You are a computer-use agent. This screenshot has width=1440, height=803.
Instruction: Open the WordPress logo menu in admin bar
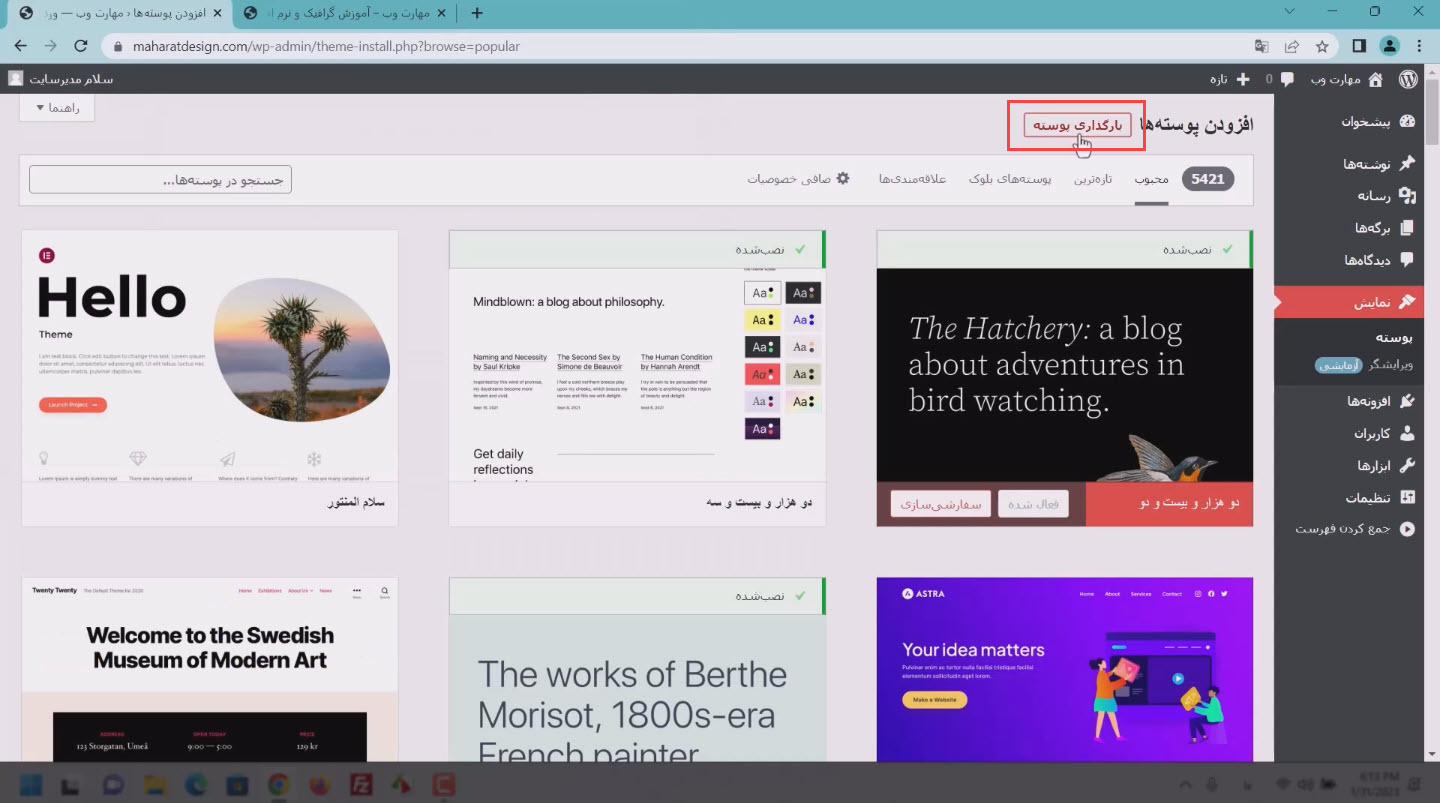pos(1408,79)
